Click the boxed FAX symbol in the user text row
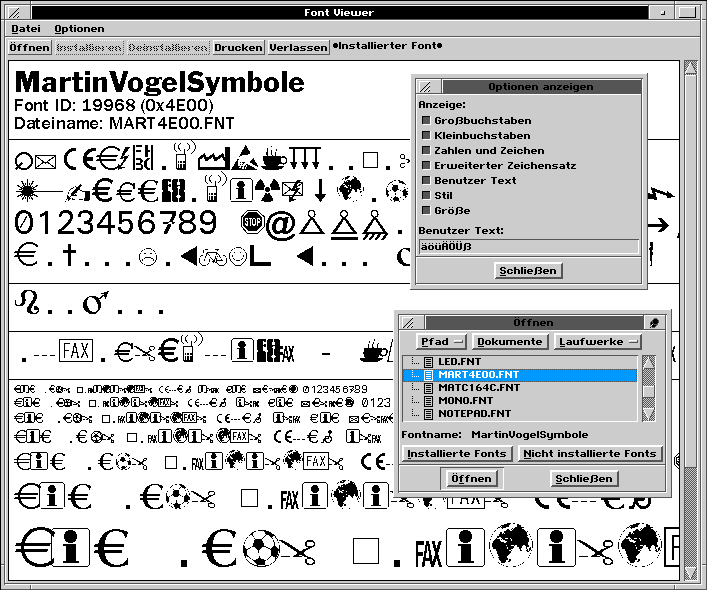 click(x=76, y=351)
